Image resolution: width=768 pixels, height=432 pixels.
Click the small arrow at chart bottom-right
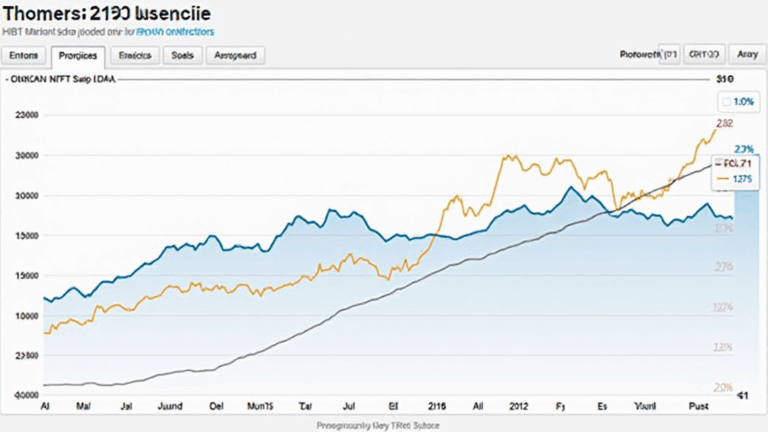pos(742,396)
